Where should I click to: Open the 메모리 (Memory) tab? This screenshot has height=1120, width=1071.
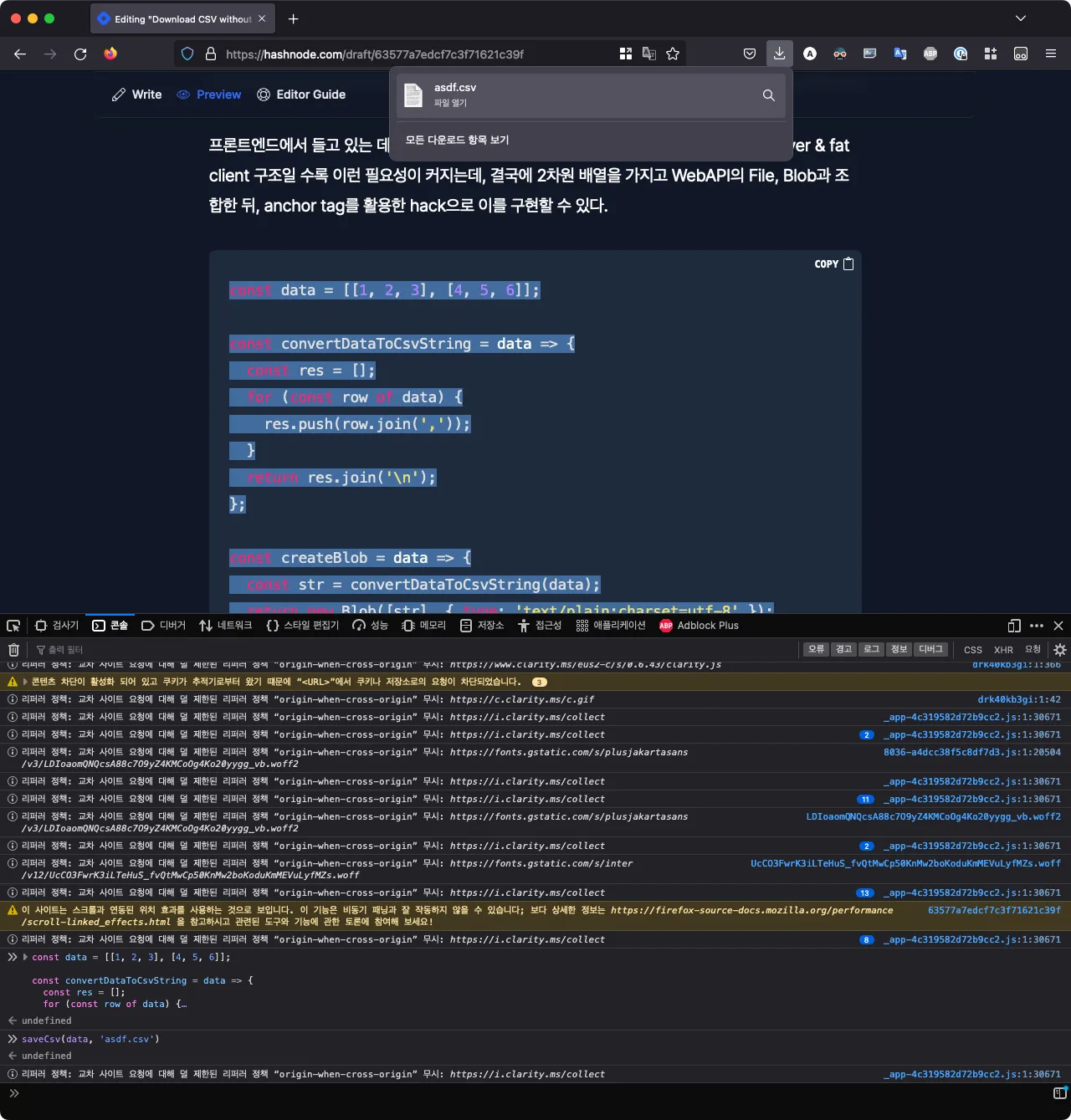(x=424, y=626)
